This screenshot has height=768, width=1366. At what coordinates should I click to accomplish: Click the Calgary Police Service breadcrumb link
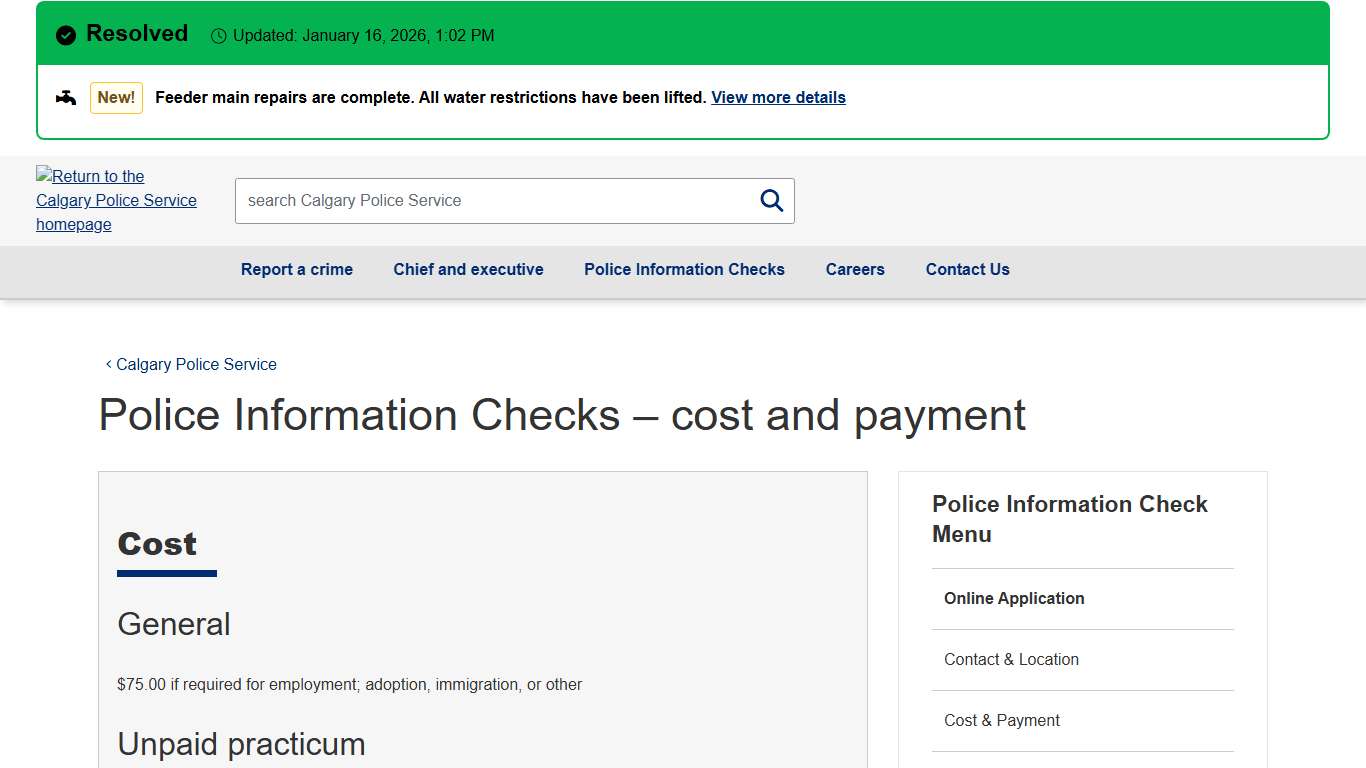click(196, 364)
